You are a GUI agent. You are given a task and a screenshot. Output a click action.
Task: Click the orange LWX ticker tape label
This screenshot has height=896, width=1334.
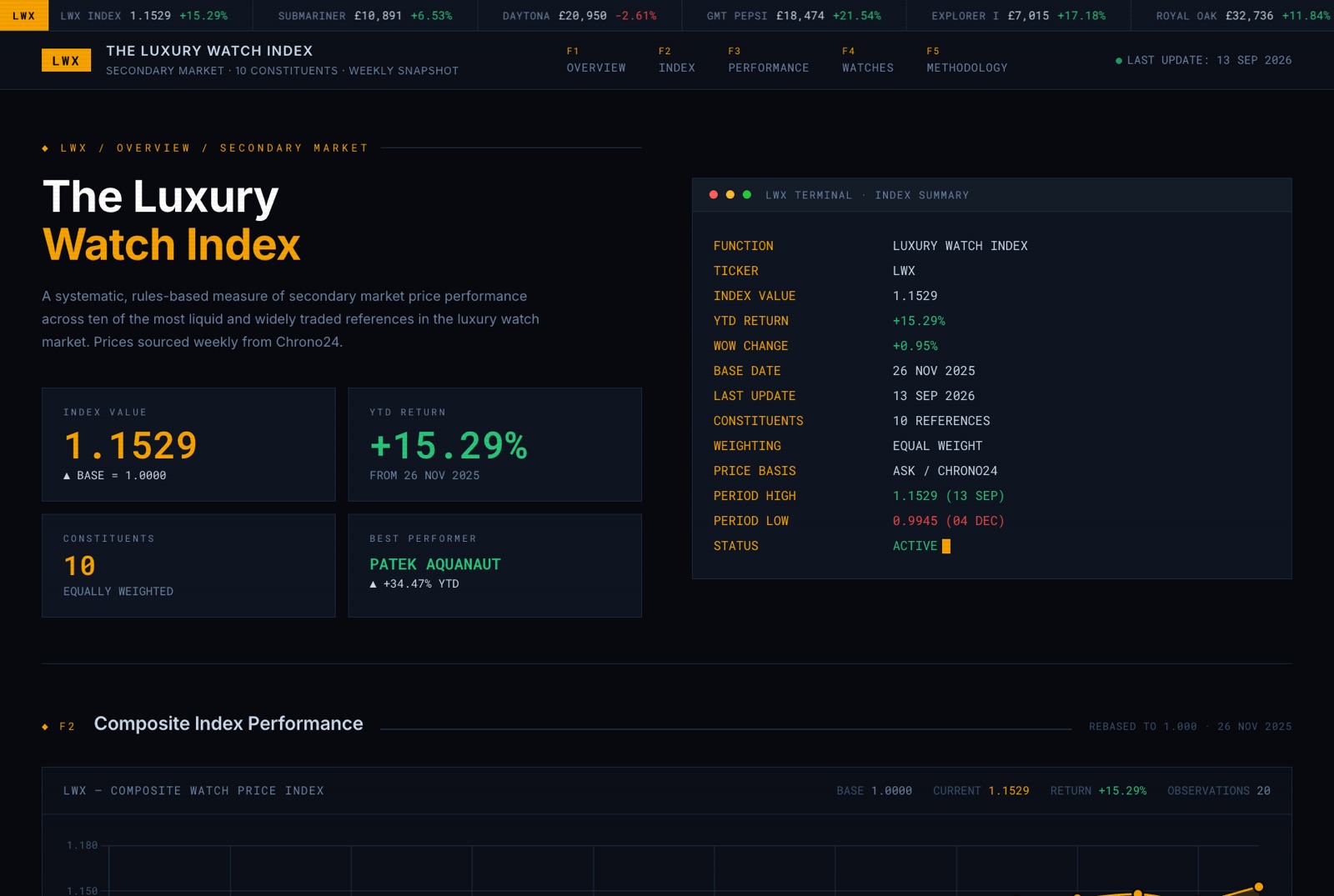[24, 15]
